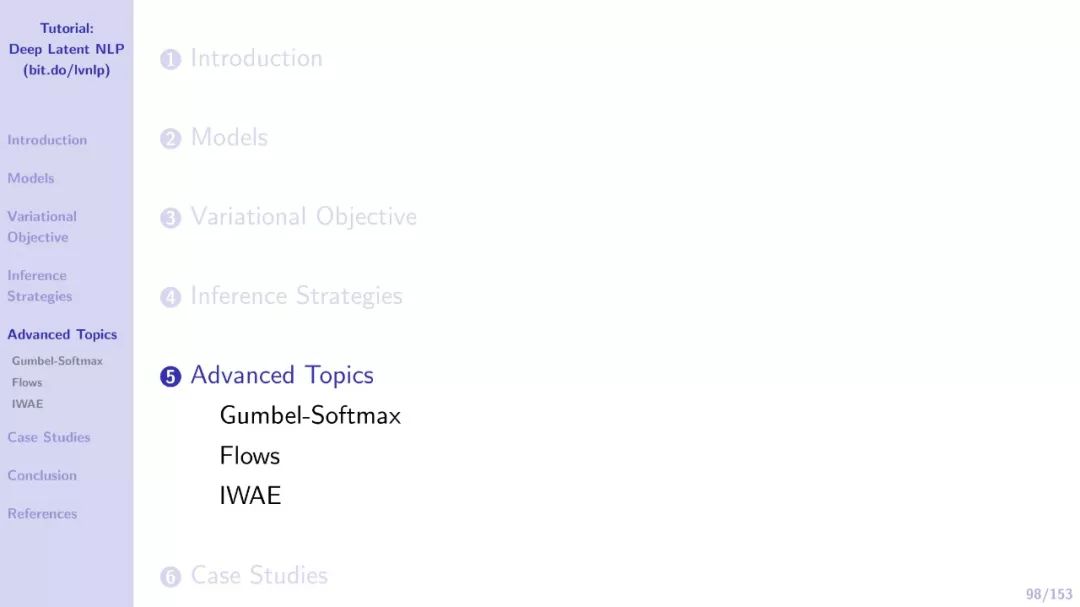The height and width of the screenshot is (607, 1080).
Task: Click the Gumbel-Softmax outline entry
Action: pyautogui.click(x=310, y=415)
